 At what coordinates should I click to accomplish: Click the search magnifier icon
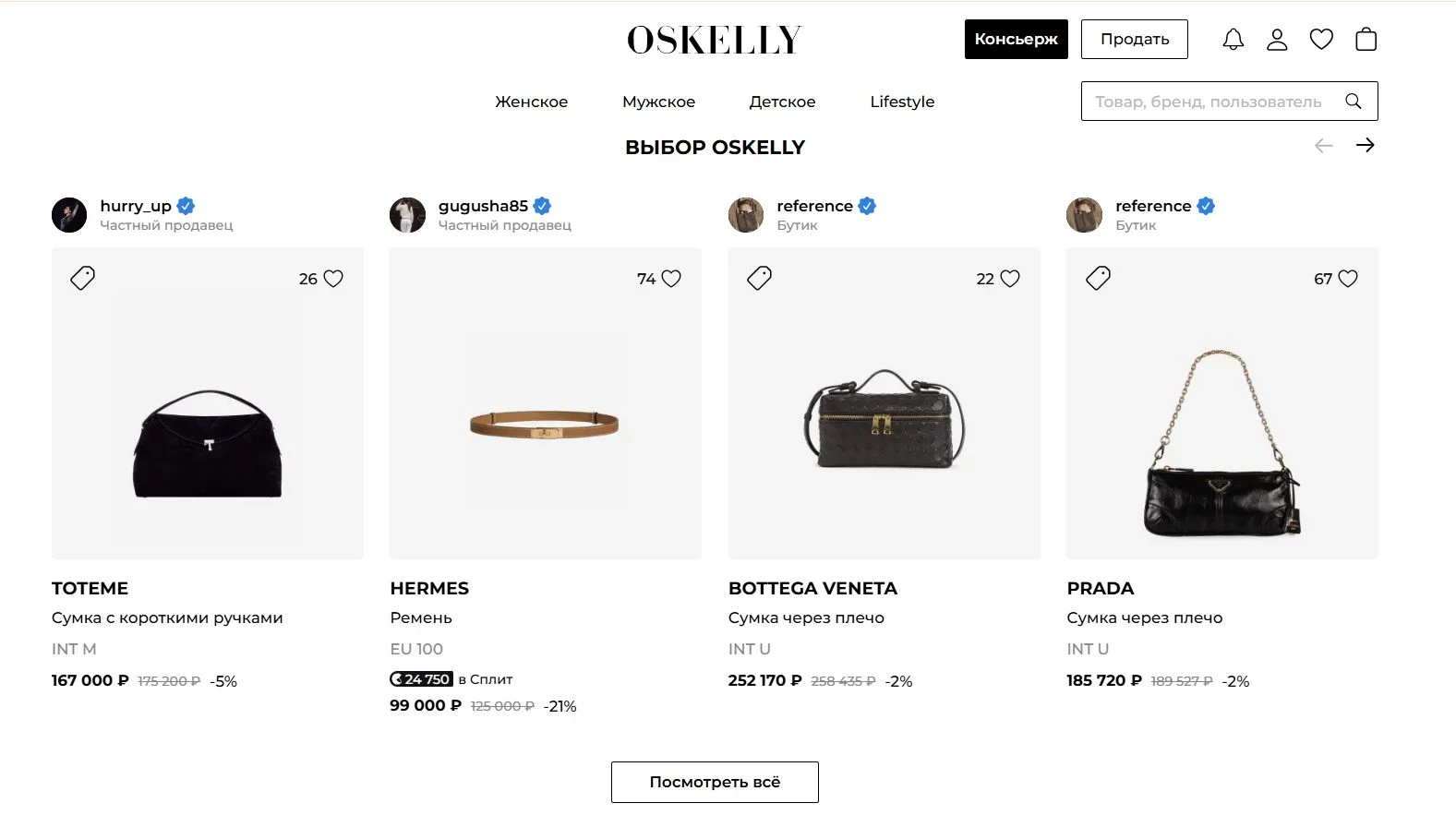1353,102
